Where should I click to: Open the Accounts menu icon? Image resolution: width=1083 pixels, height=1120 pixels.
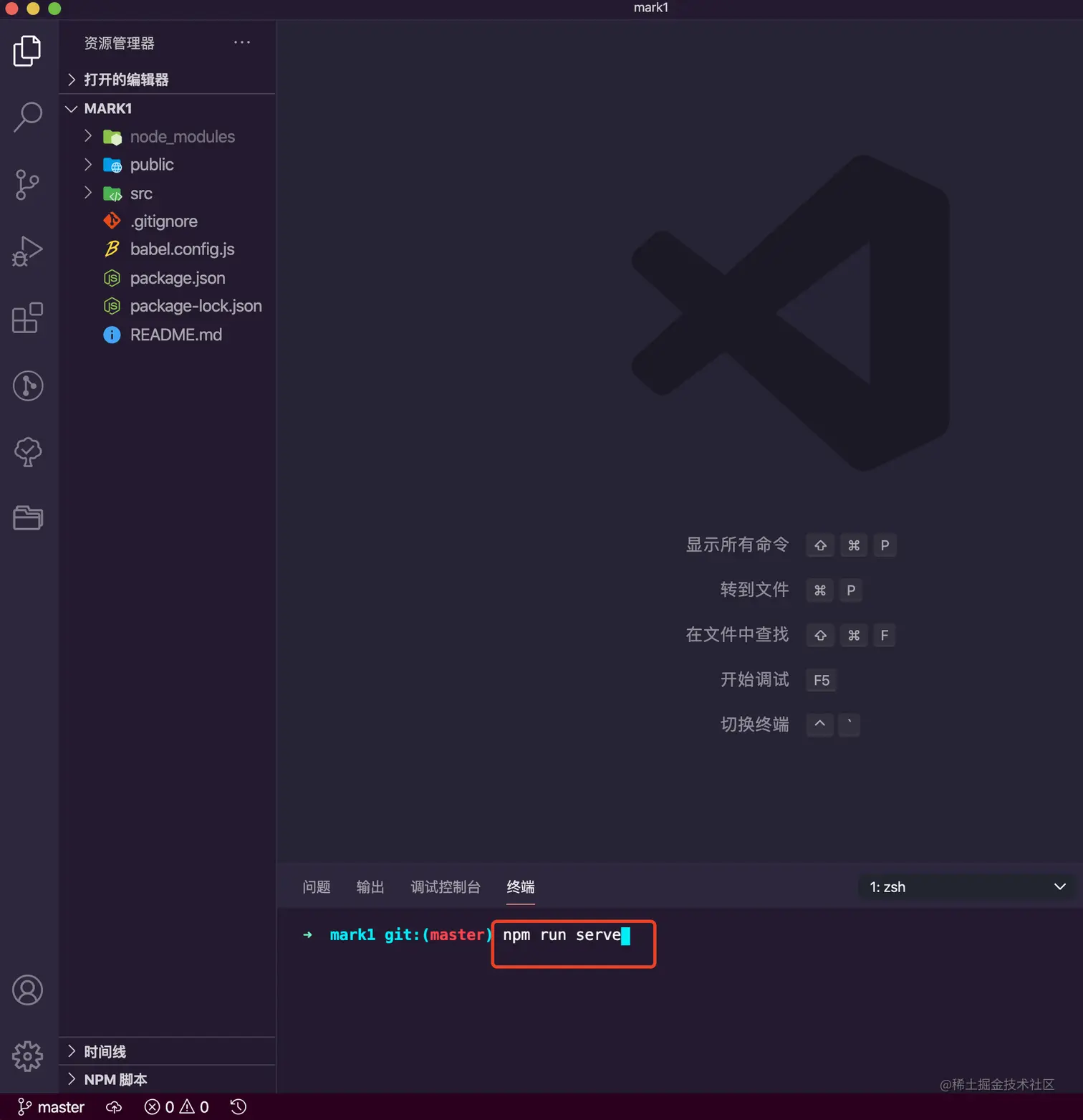coord(28,990)
